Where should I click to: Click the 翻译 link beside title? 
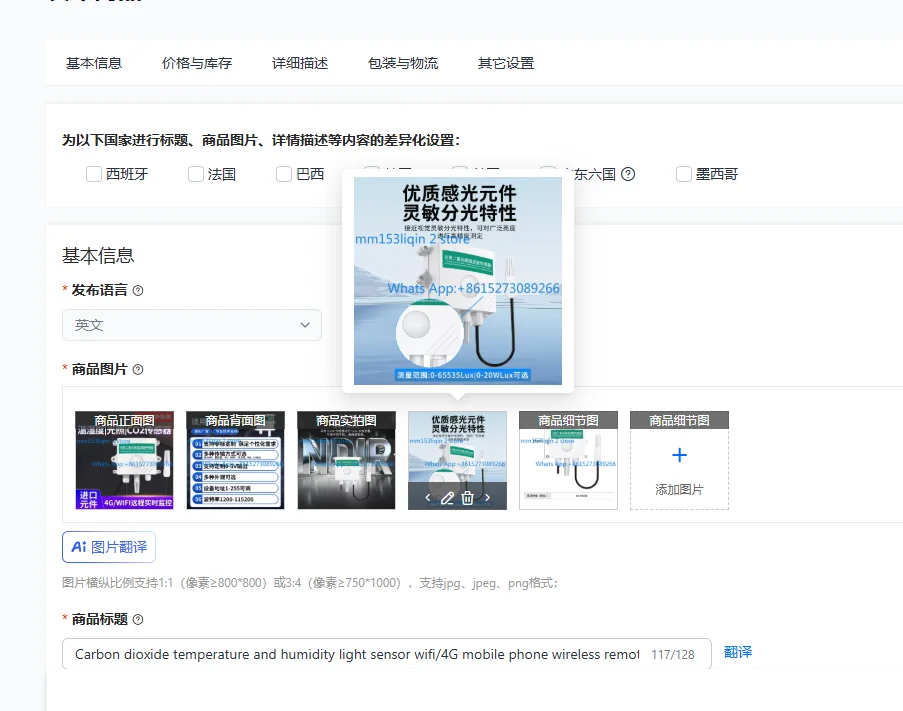[738, 652]
